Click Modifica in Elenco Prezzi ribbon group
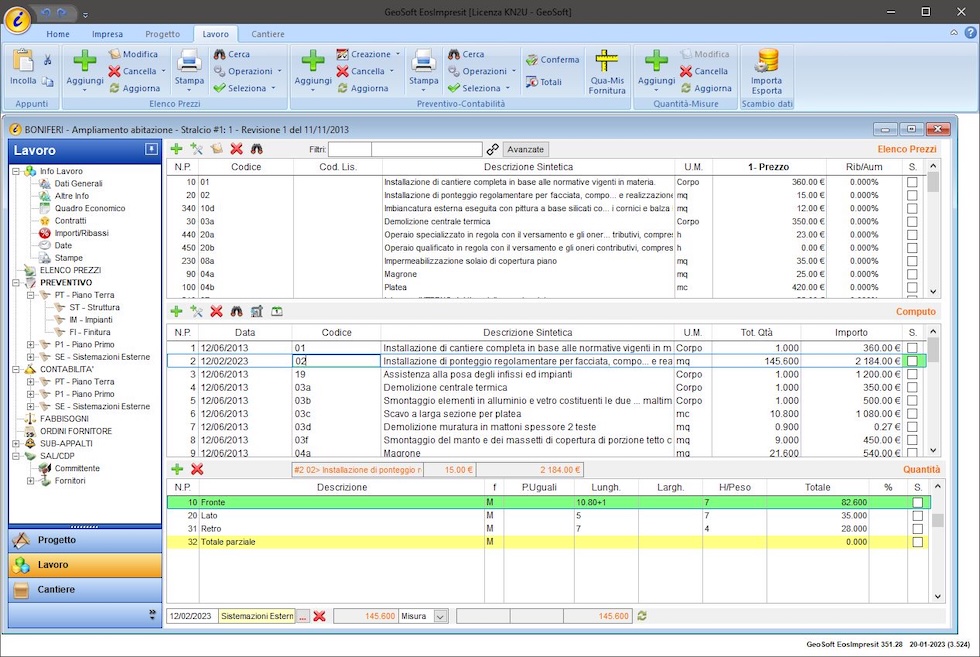This screenshot has height=657, width=980. click(133, 54)
